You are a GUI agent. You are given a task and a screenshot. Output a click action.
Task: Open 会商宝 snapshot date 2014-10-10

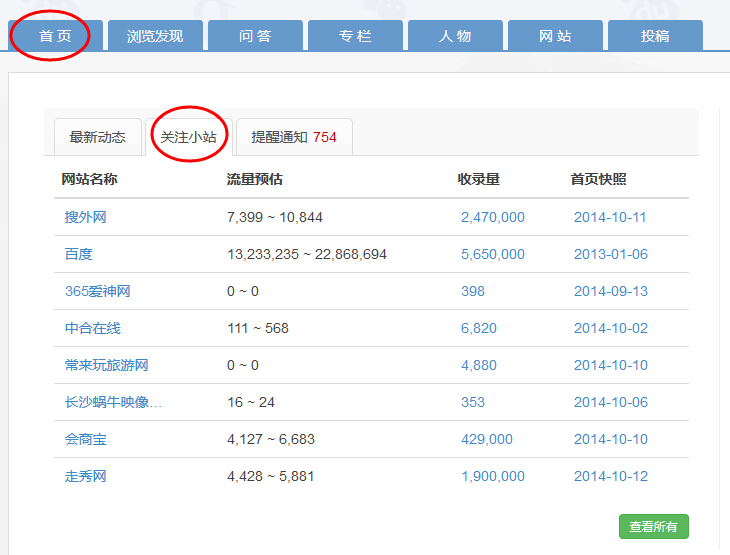(x=611, y=439)
